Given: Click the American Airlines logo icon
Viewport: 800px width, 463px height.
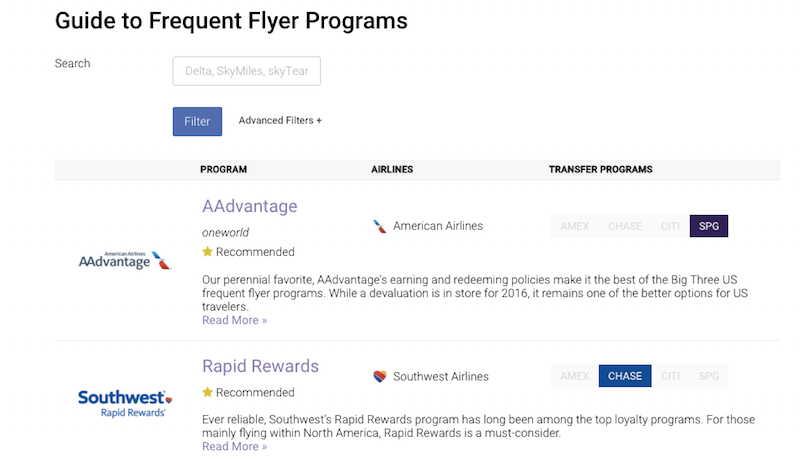Looking at the screenshot, I should [x=380, y=226].
